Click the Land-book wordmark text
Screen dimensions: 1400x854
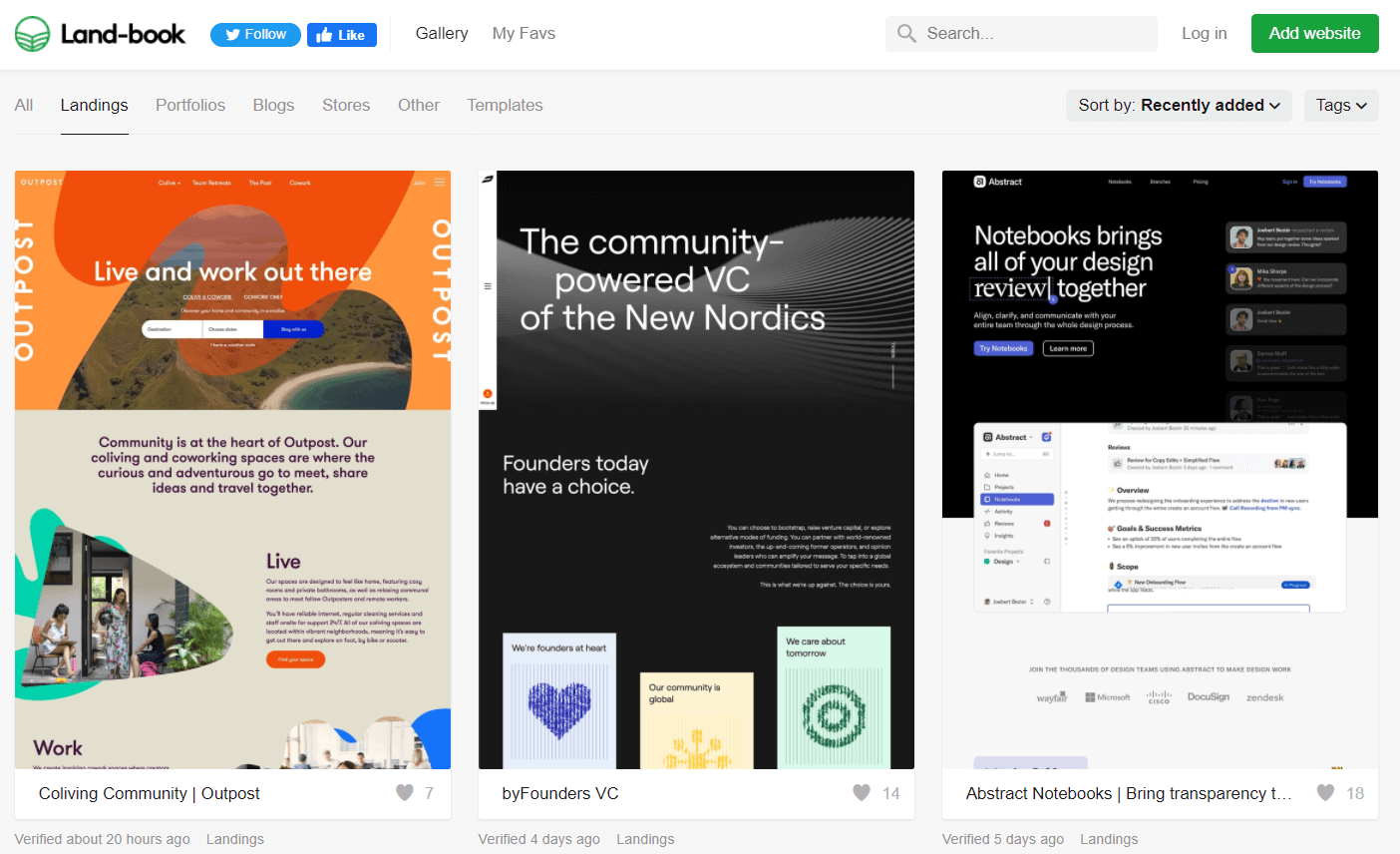[123, 34]
